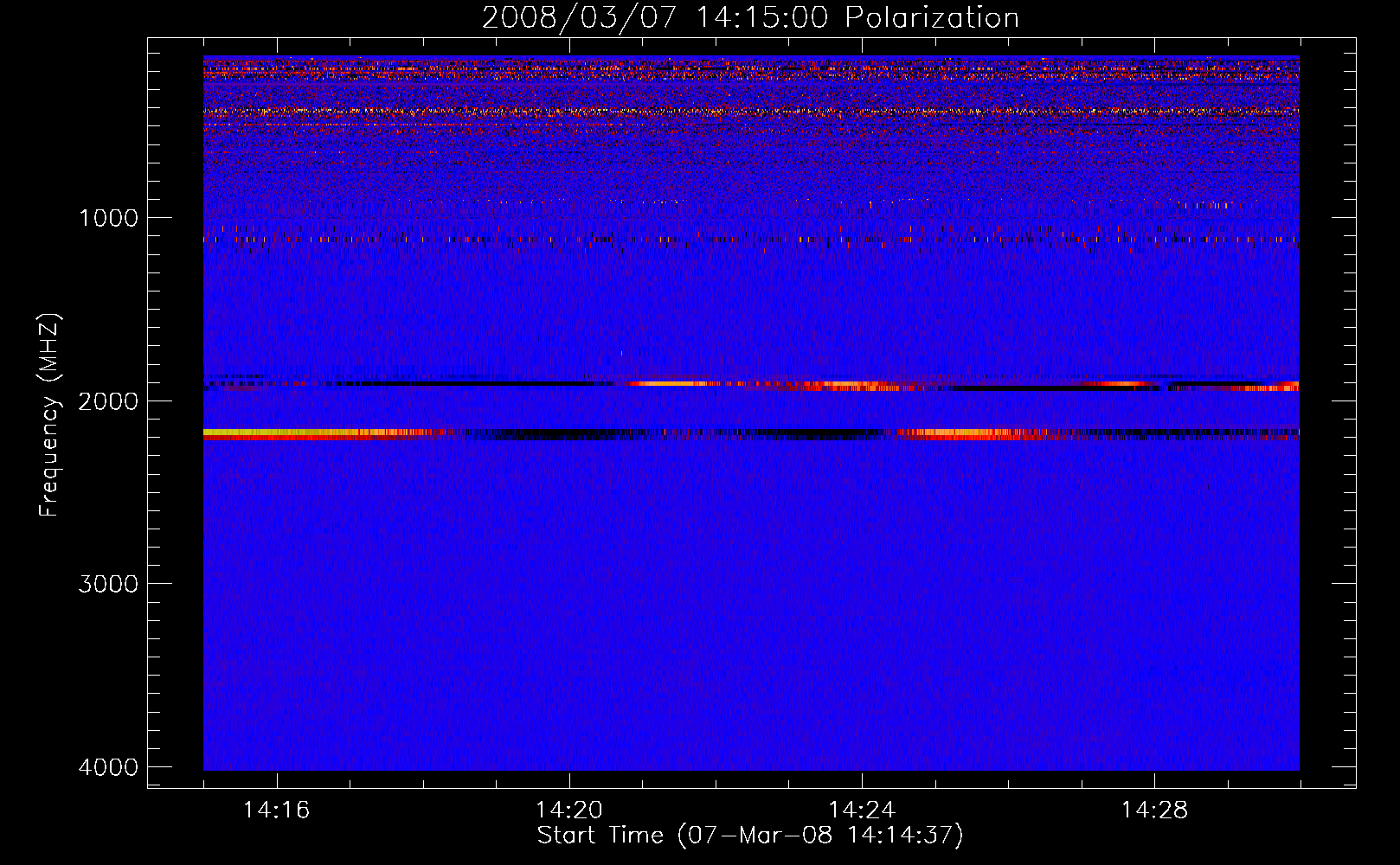Click the 14:28 time tick label
This screenshot has height=865, width=1400.
(1154, 810)
